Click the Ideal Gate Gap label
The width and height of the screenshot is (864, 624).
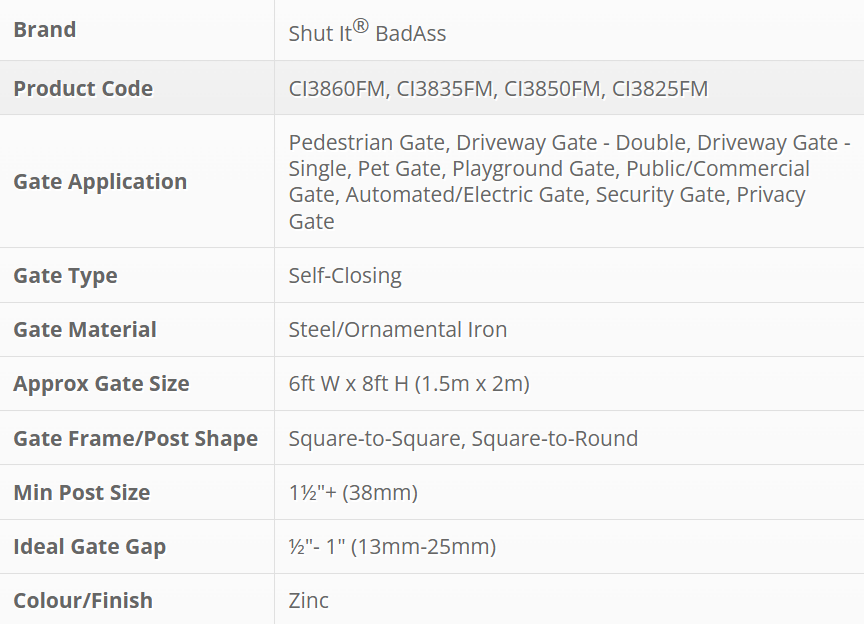pyautogui.click(x=90, y=546)
